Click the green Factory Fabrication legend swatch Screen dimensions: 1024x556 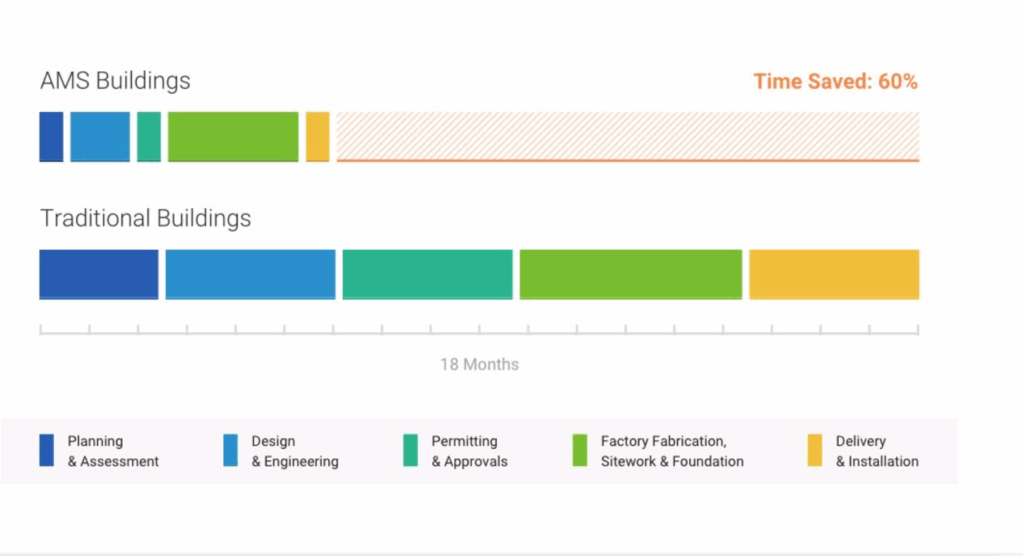coord(580,451)
